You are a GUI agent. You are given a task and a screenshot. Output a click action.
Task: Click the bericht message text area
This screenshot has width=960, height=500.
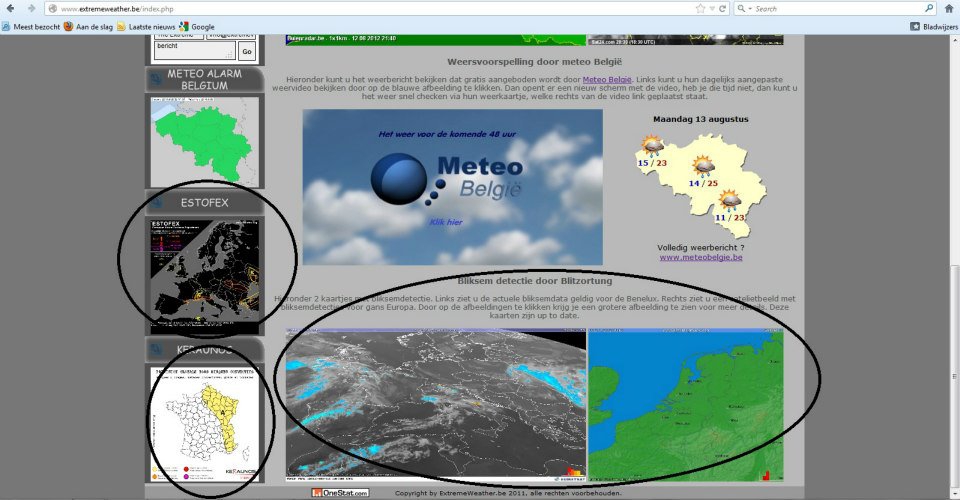coord(195,50)
